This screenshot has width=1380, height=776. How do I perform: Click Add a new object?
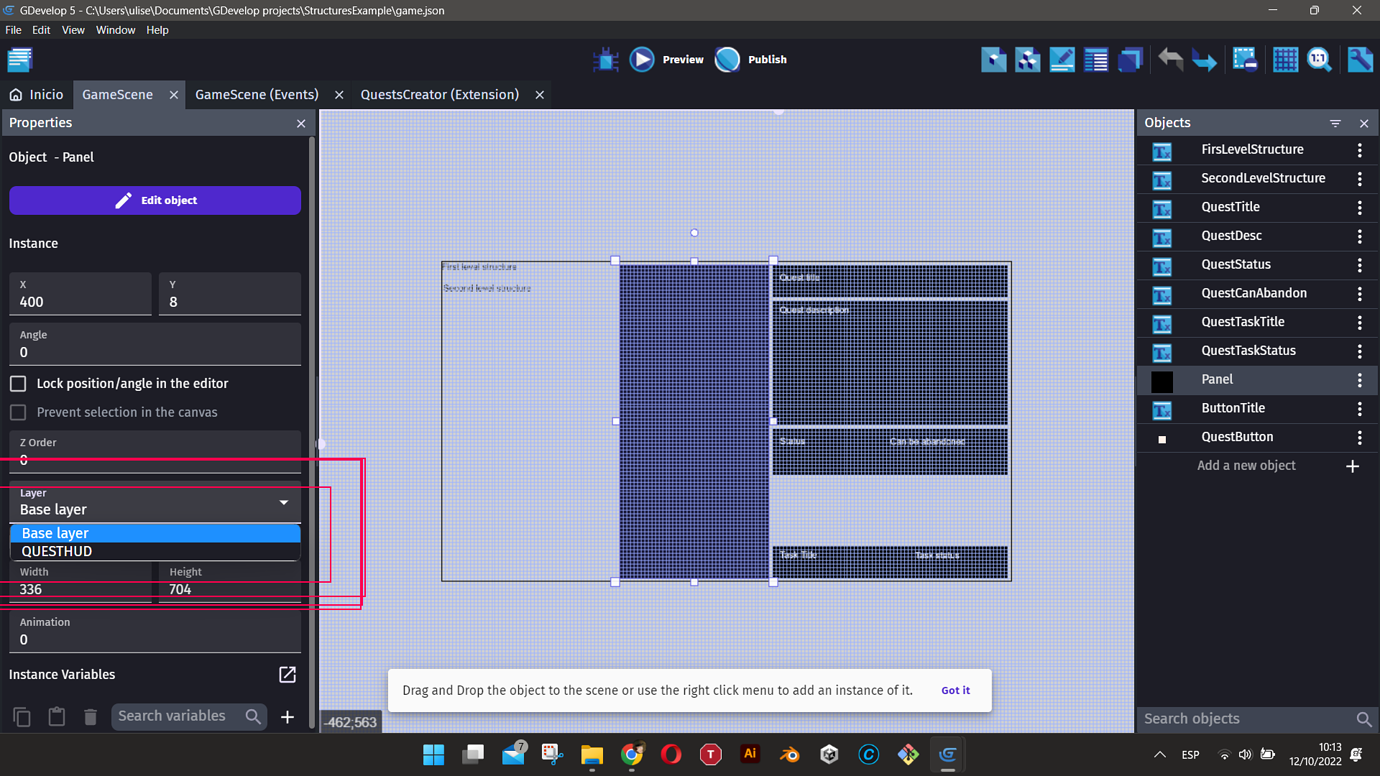click(1257, 466)
